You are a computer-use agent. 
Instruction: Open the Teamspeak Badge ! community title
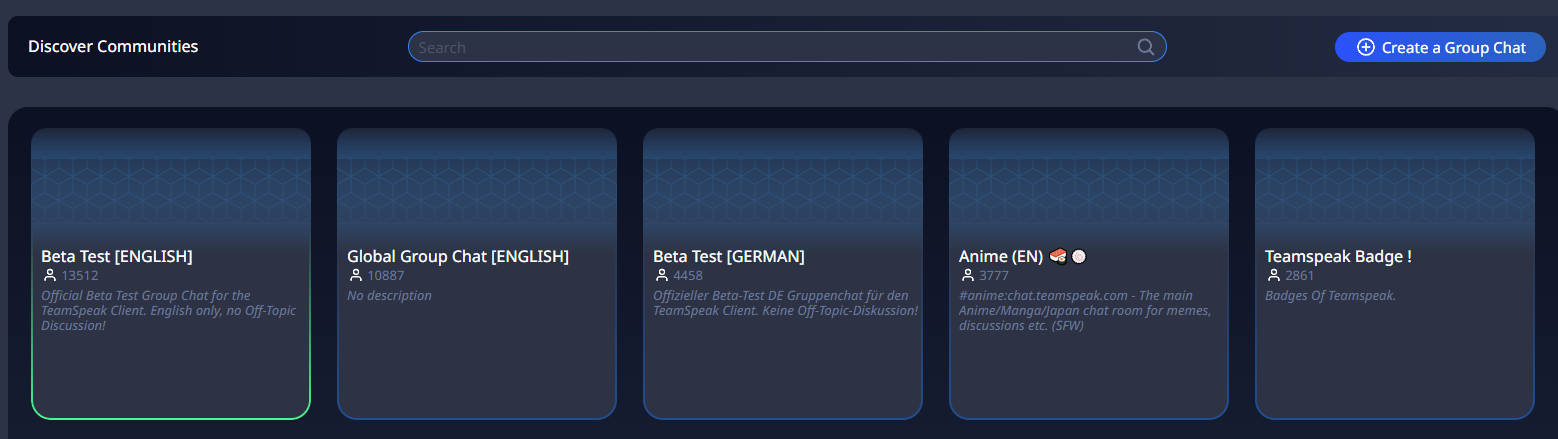pos(1338,256)
